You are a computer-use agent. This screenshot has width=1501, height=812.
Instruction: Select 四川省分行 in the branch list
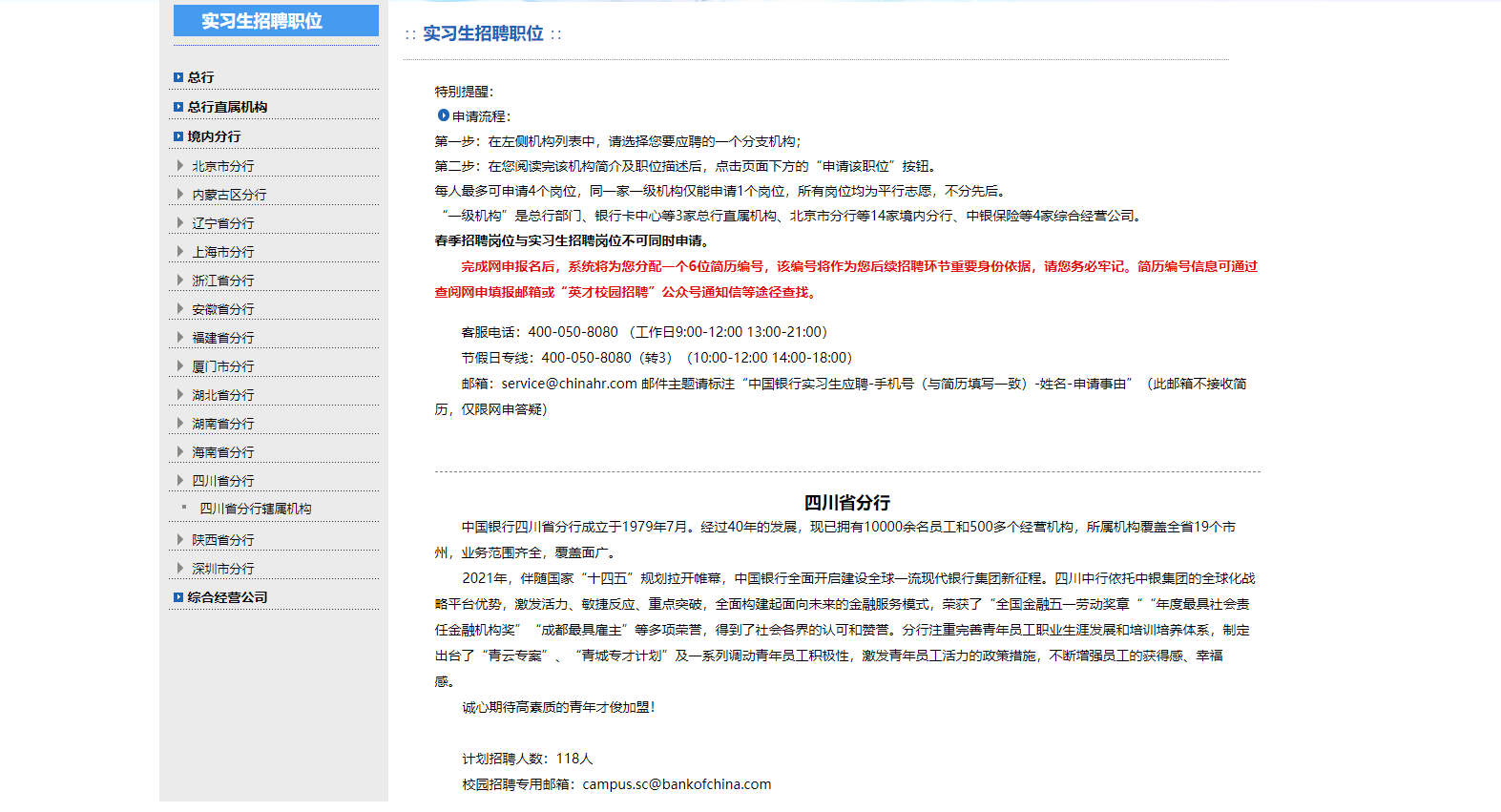click(223, 481)
